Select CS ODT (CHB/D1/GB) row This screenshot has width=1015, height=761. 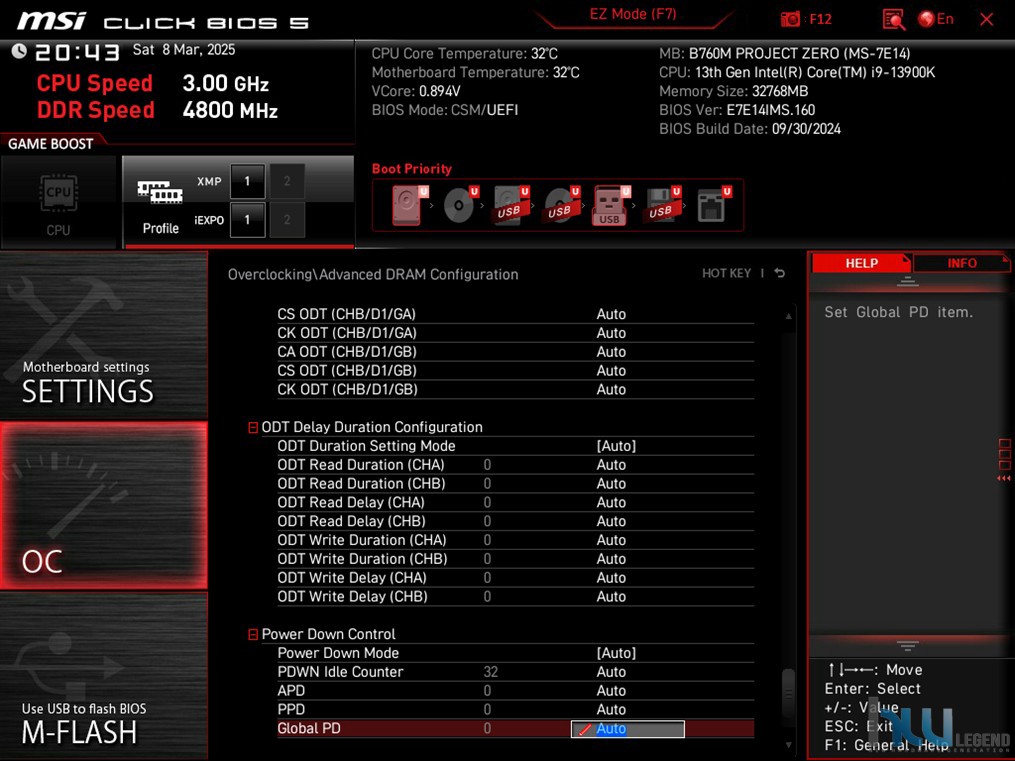coord(515,370)
